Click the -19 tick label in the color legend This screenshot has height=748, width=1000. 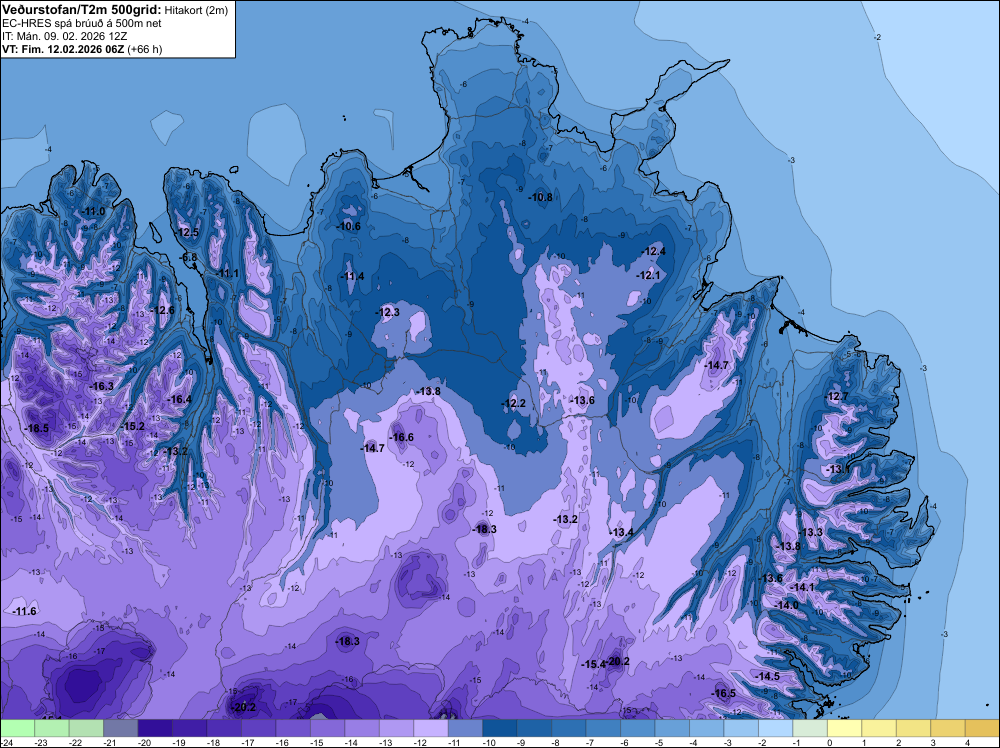click(x=179, y=742)
